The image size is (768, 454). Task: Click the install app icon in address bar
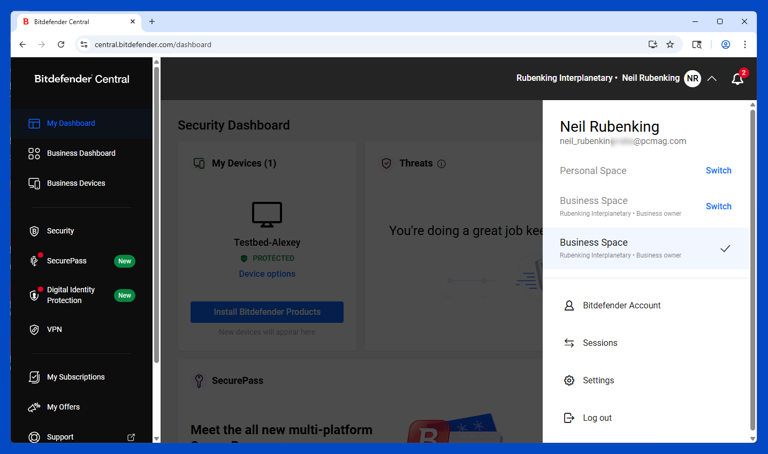(652, 45)
